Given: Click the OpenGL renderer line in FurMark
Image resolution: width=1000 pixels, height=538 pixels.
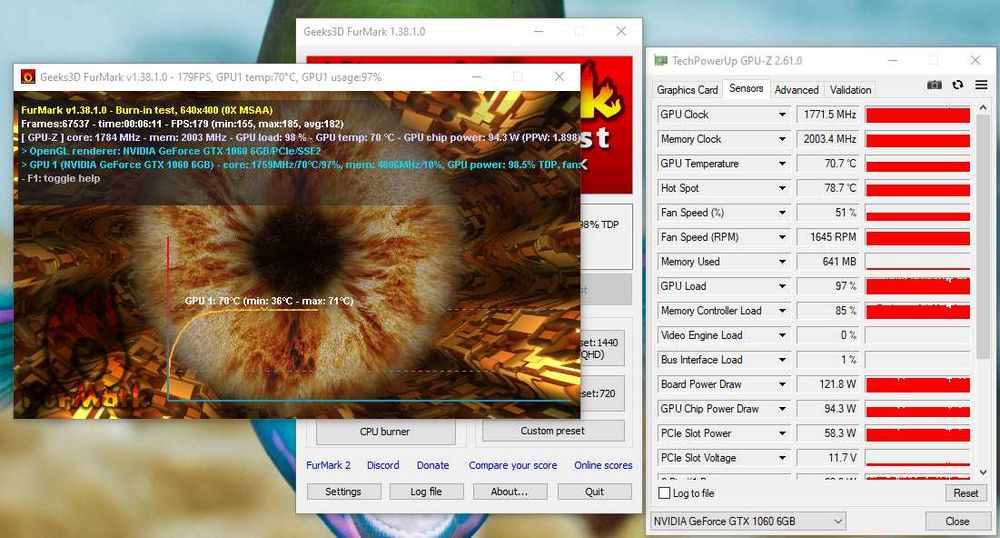Looking at the screenshot, I should [171, 151].
